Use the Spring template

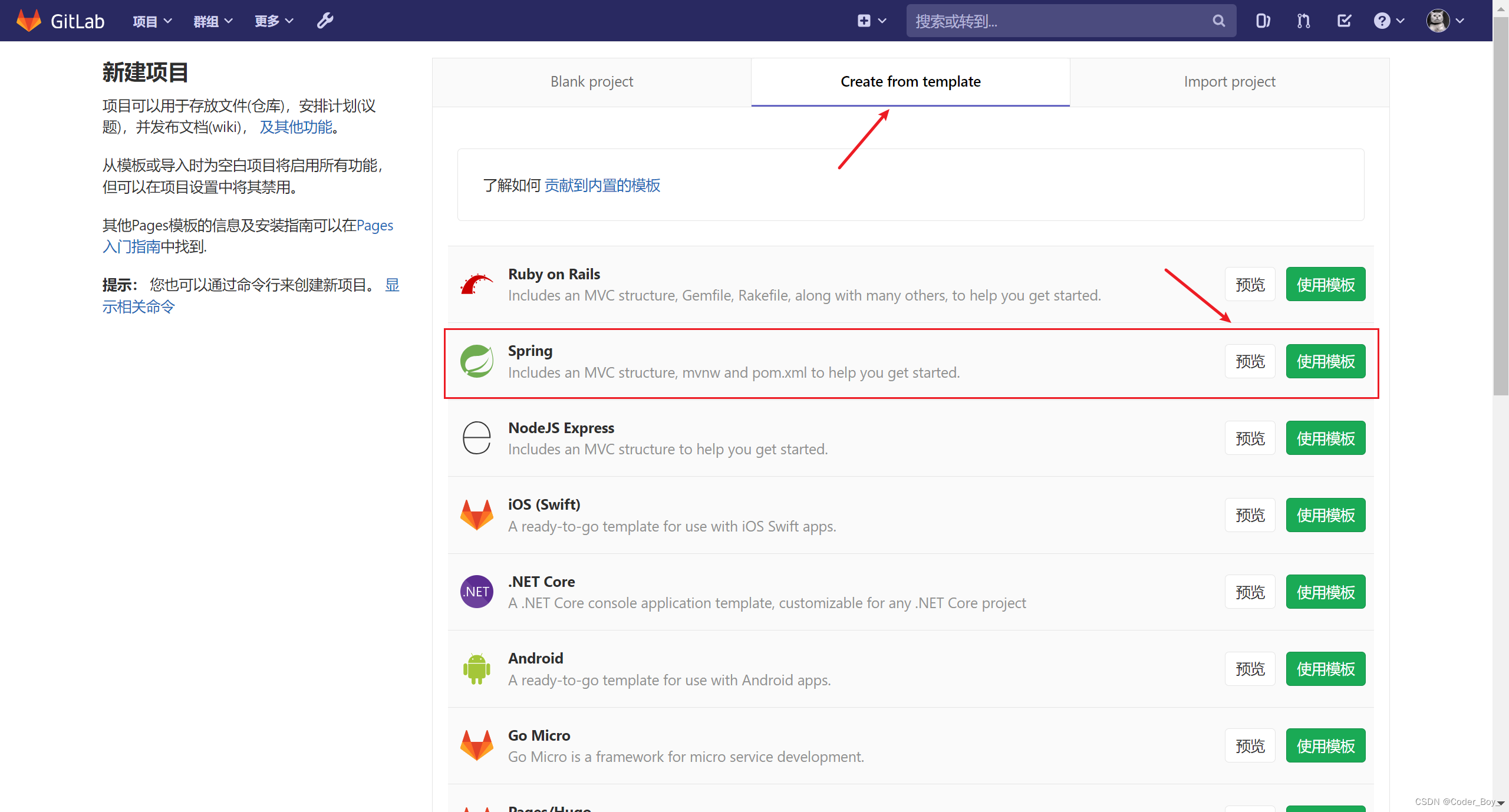coord(1325,361)
